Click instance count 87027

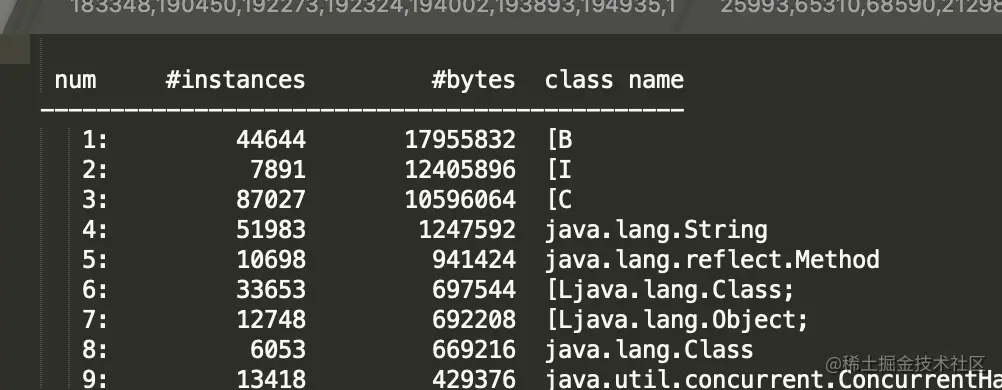(x=271, y=199)
